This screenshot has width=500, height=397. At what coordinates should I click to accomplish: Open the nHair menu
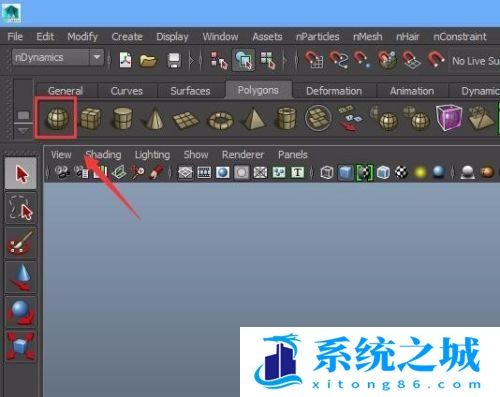tap(408, 36)
